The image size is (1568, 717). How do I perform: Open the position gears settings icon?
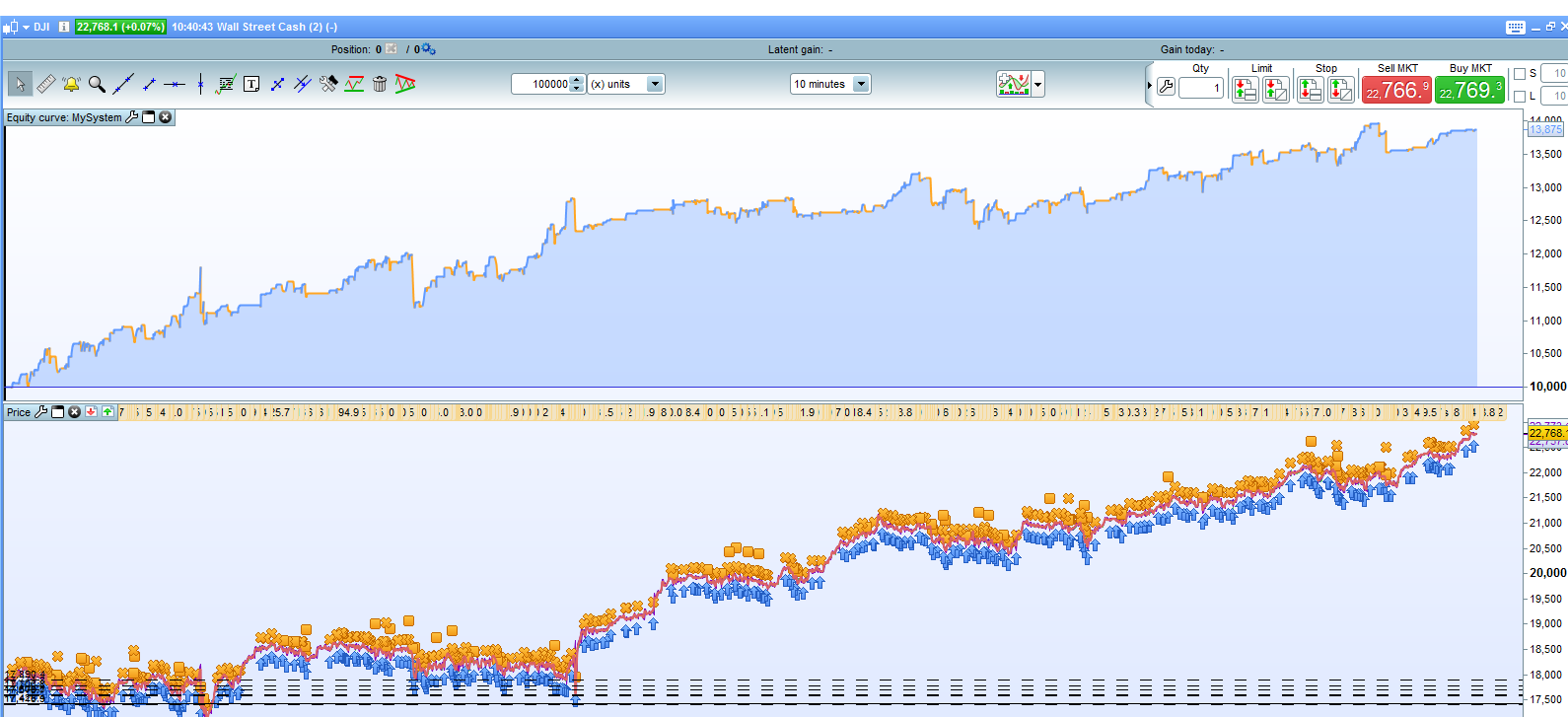click(429, 49)
